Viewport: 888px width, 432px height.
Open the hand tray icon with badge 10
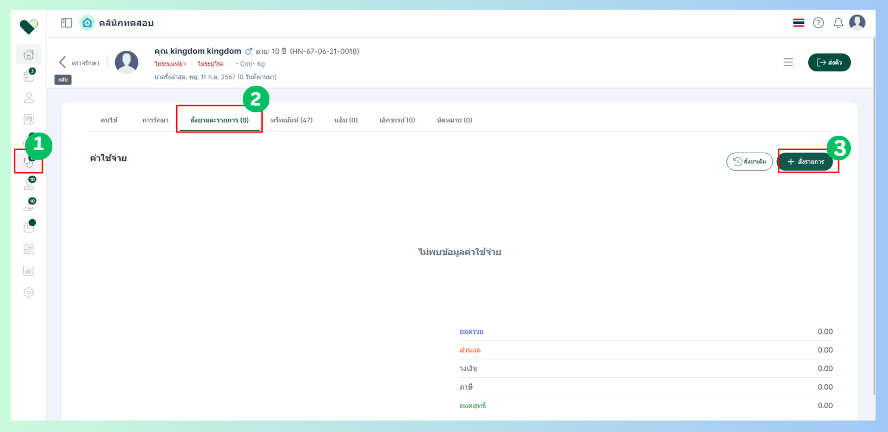pos(29,206)
